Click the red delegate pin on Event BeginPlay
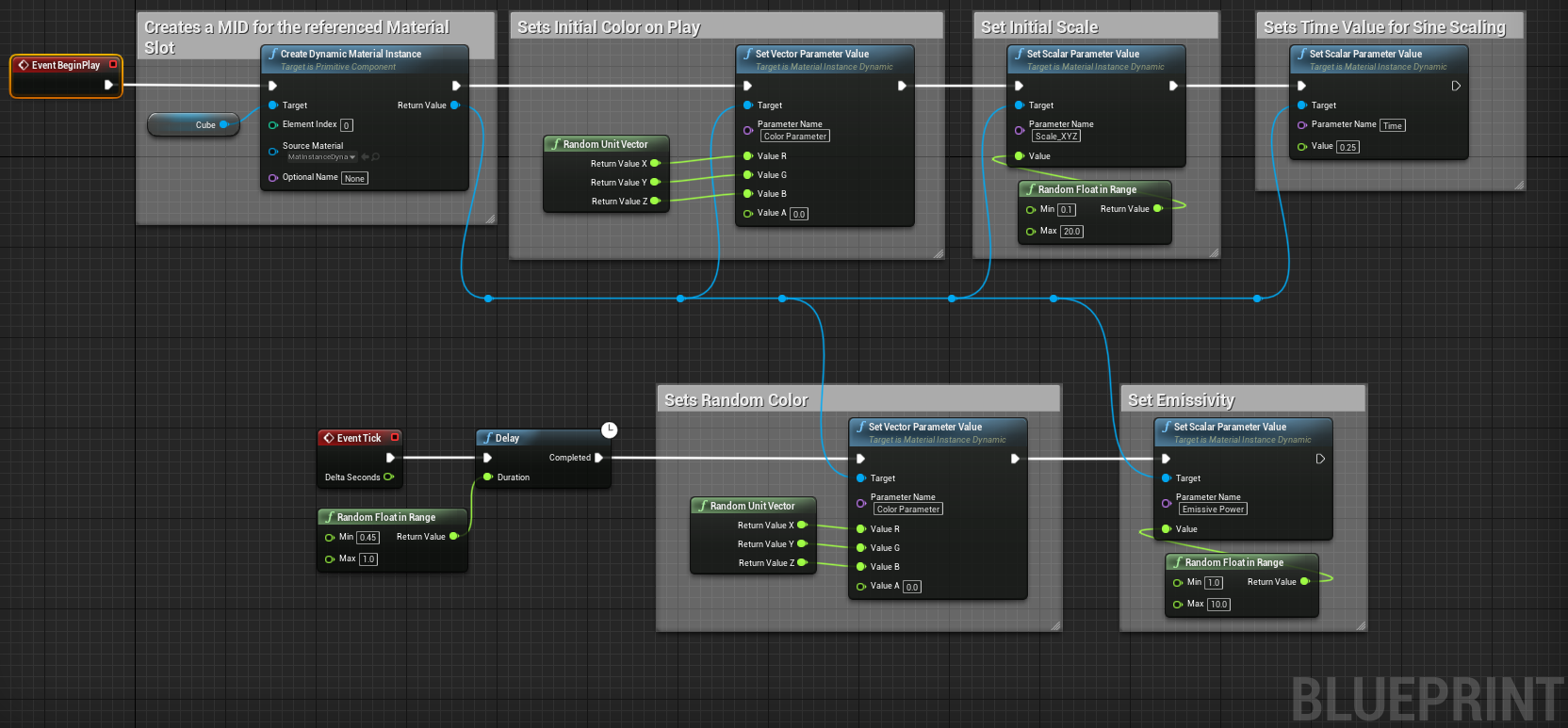 (113, 64)
